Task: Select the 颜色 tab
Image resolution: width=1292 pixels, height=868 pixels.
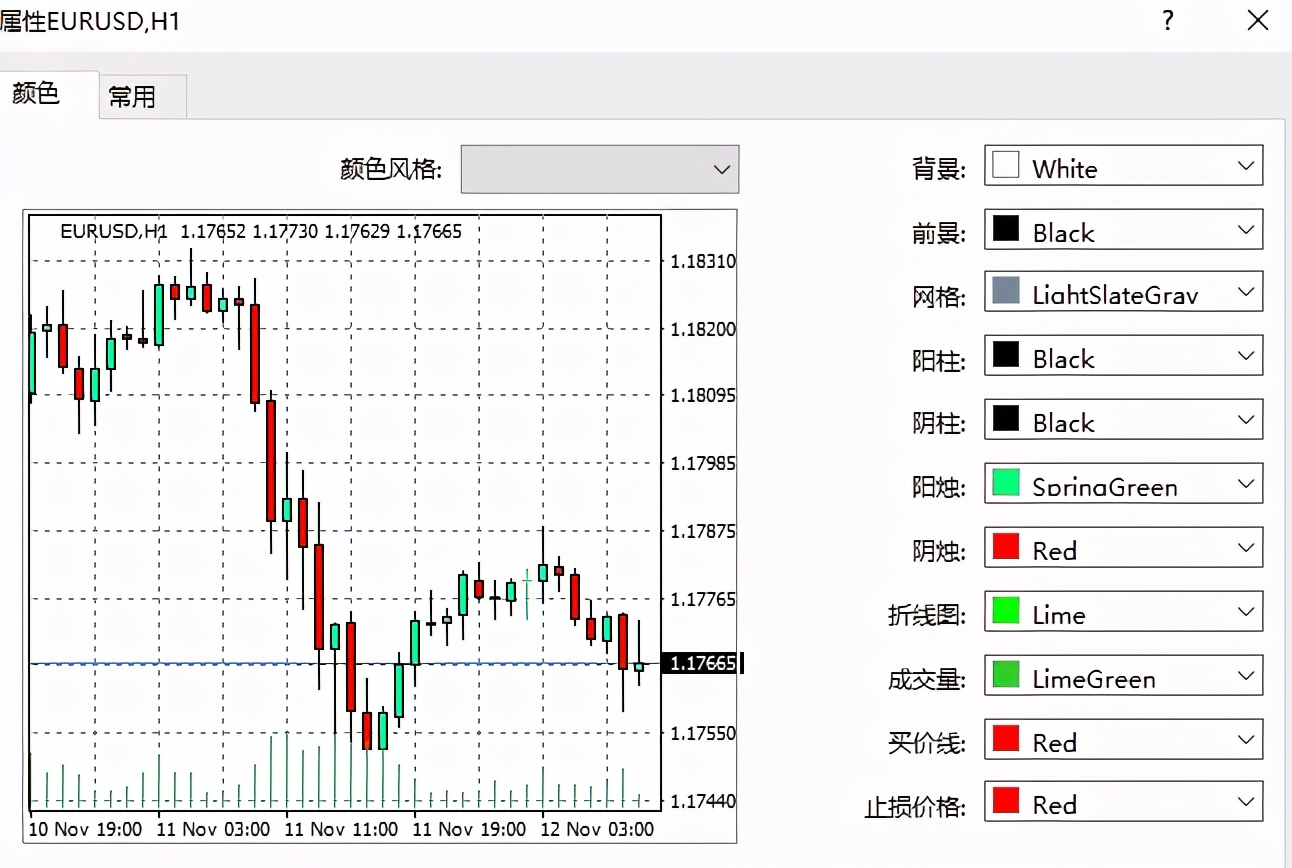Action: (37, 94)
